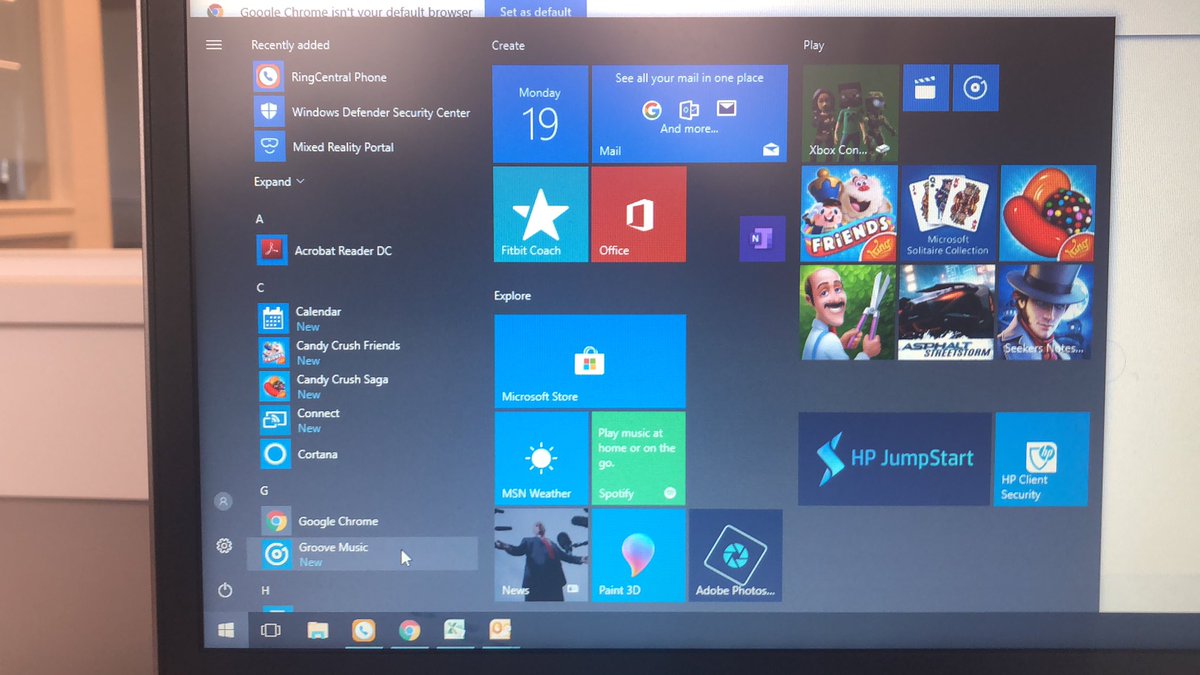Open the Microsoft Store tile
This screenshot has width=1200, height=675.
(x=589, y=362)
